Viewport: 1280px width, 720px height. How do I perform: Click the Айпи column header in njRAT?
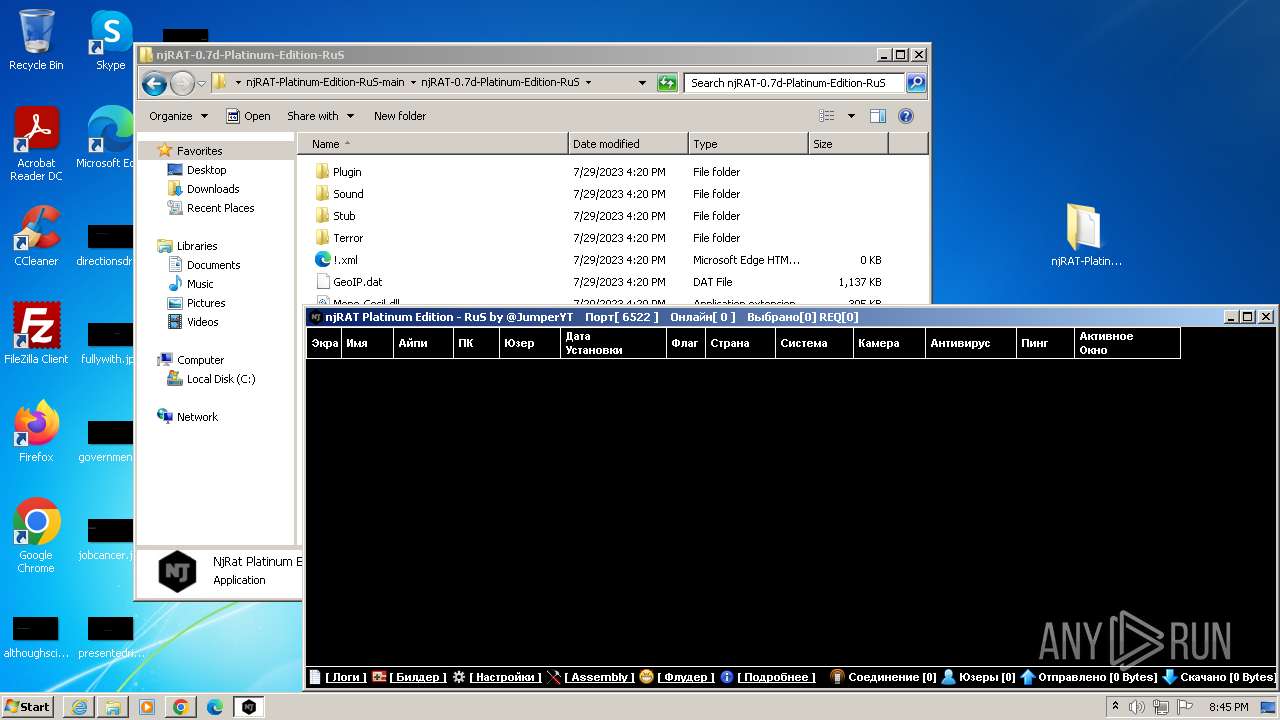[x=421, y=343]
